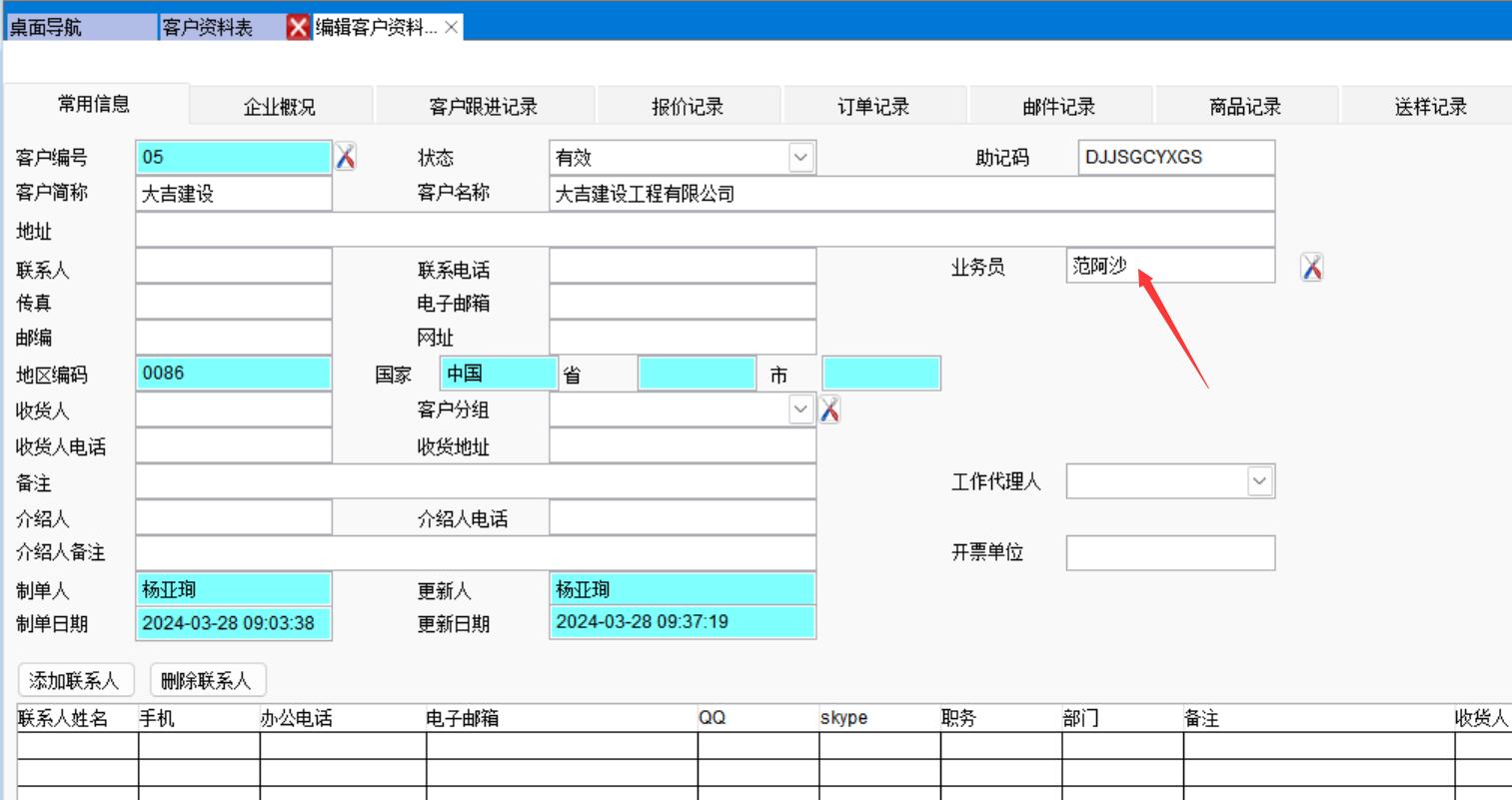This screenshot has height=800, width=1512.
Task: Click the tool icon next to 业务员 field
Action: pos(1311,267)
